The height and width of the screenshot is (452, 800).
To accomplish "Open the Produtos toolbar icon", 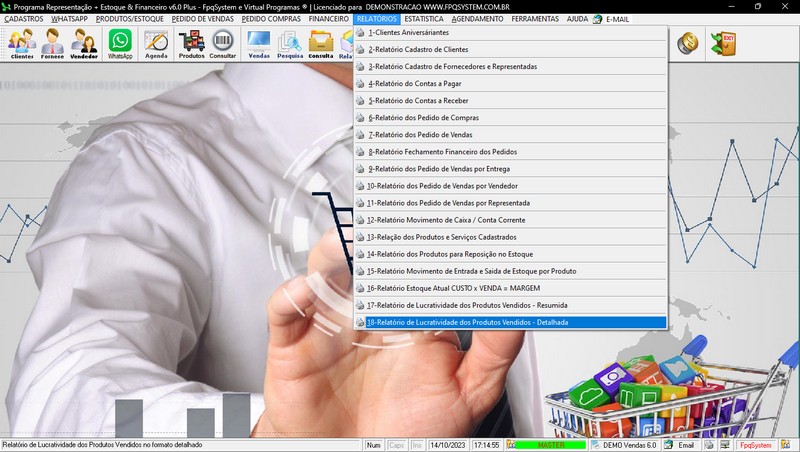I will click(x=192, y=43).
